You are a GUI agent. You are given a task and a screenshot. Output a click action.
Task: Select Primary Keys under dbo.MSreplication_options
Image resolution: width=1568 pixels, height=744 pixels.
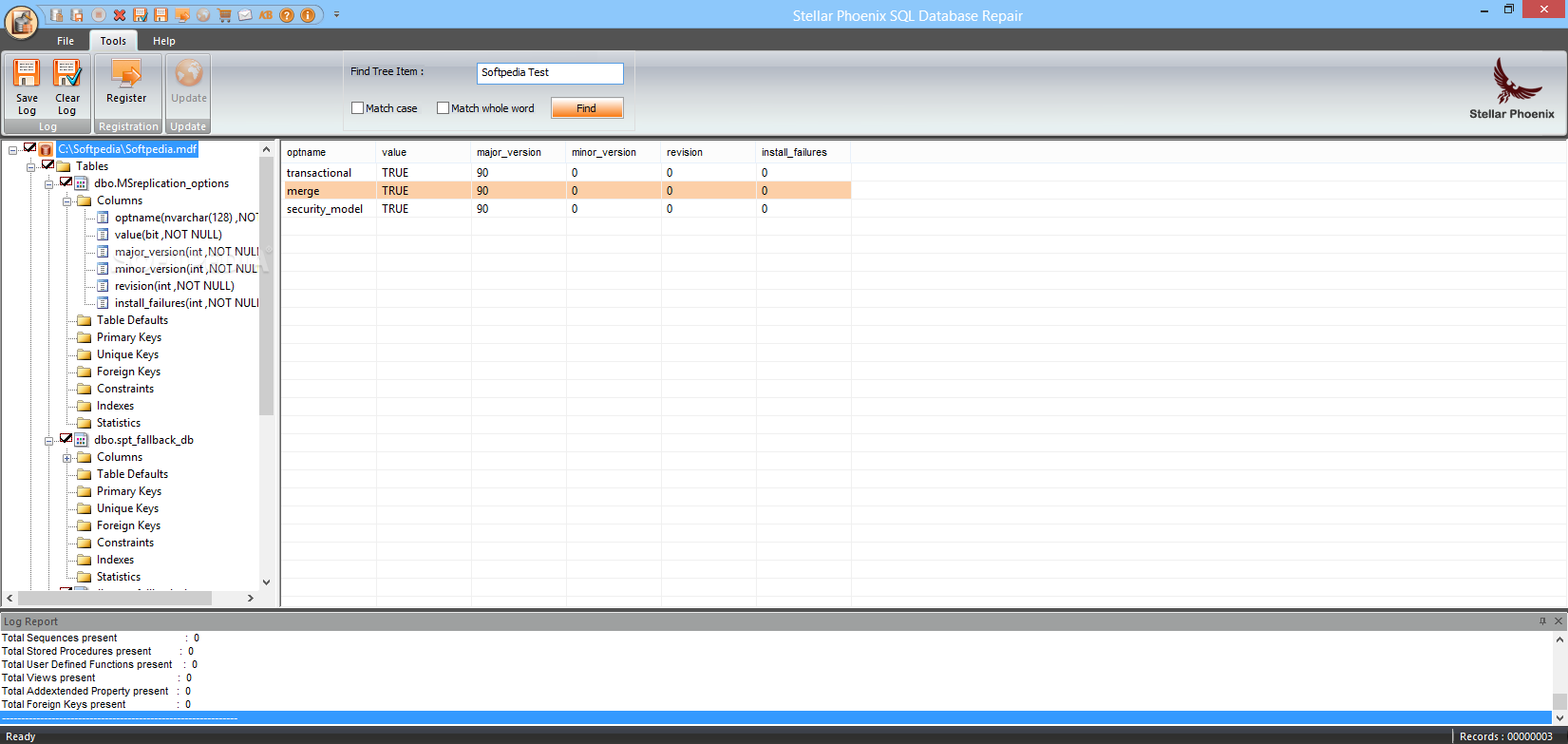[129, 337]
